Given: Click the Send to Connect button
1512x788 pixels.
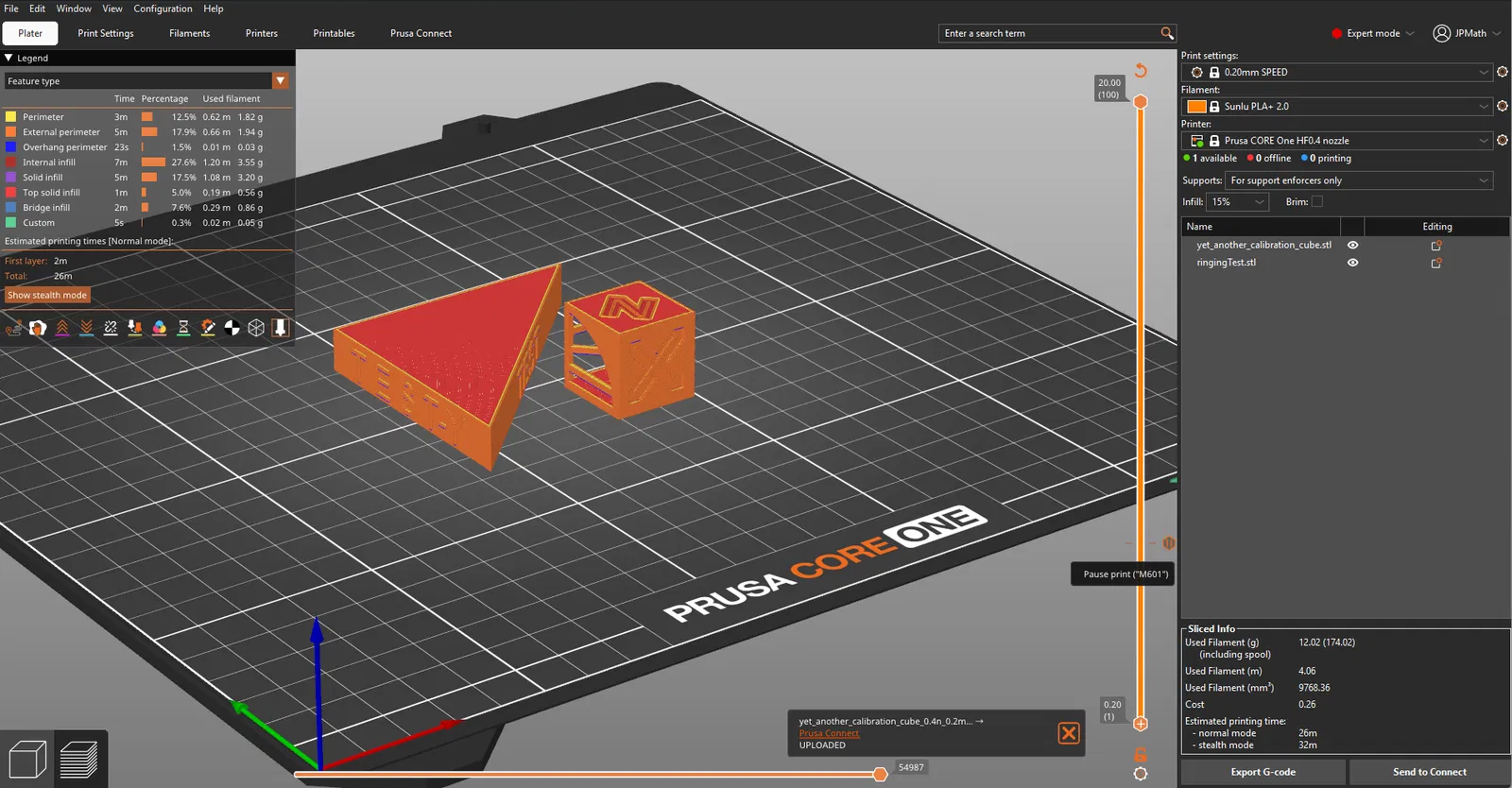Looking at the screenshot, I should (x=1430, y=772).
